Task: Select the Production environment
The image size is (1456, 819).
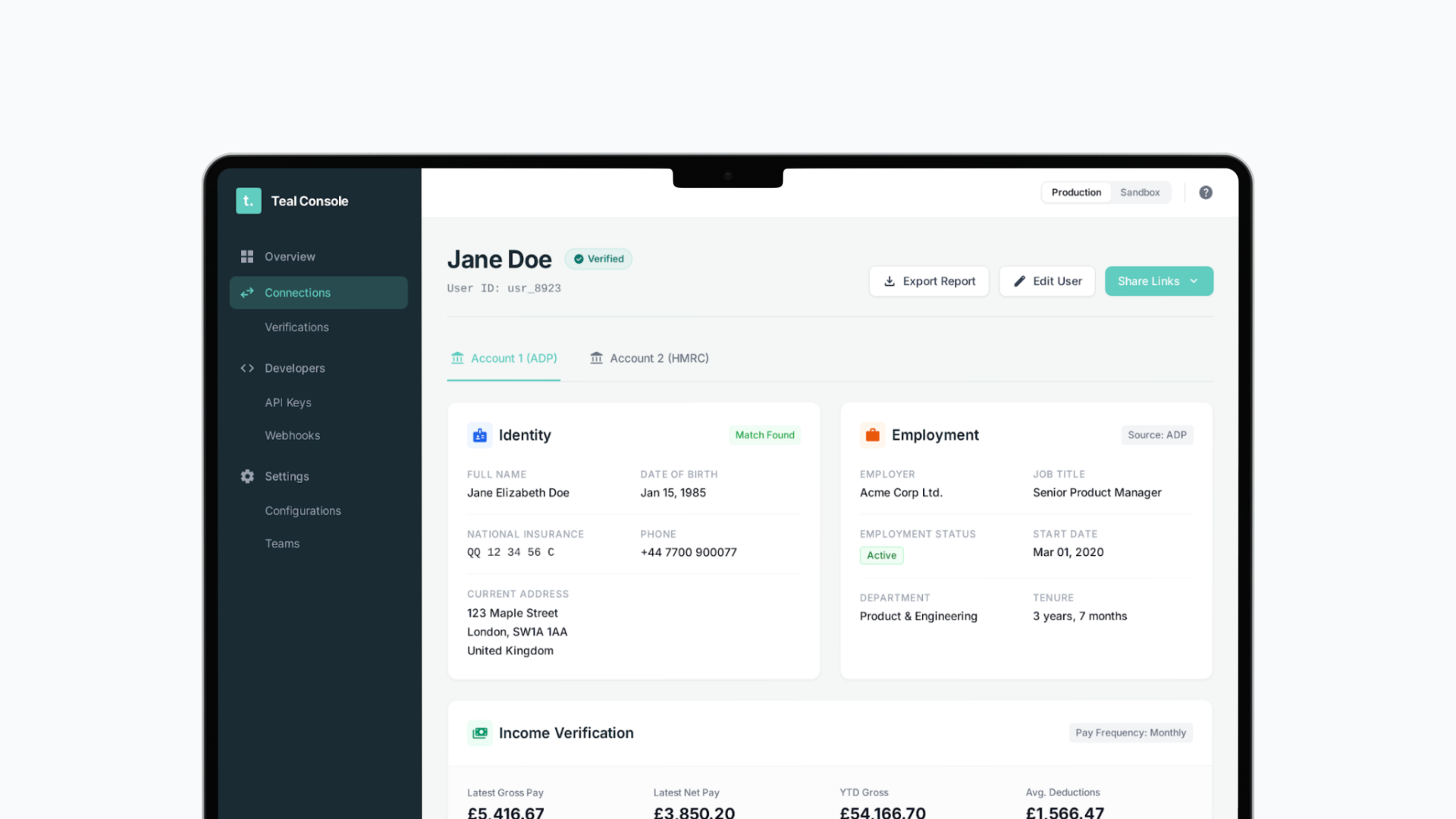Action: click(x=1075, y=192)
